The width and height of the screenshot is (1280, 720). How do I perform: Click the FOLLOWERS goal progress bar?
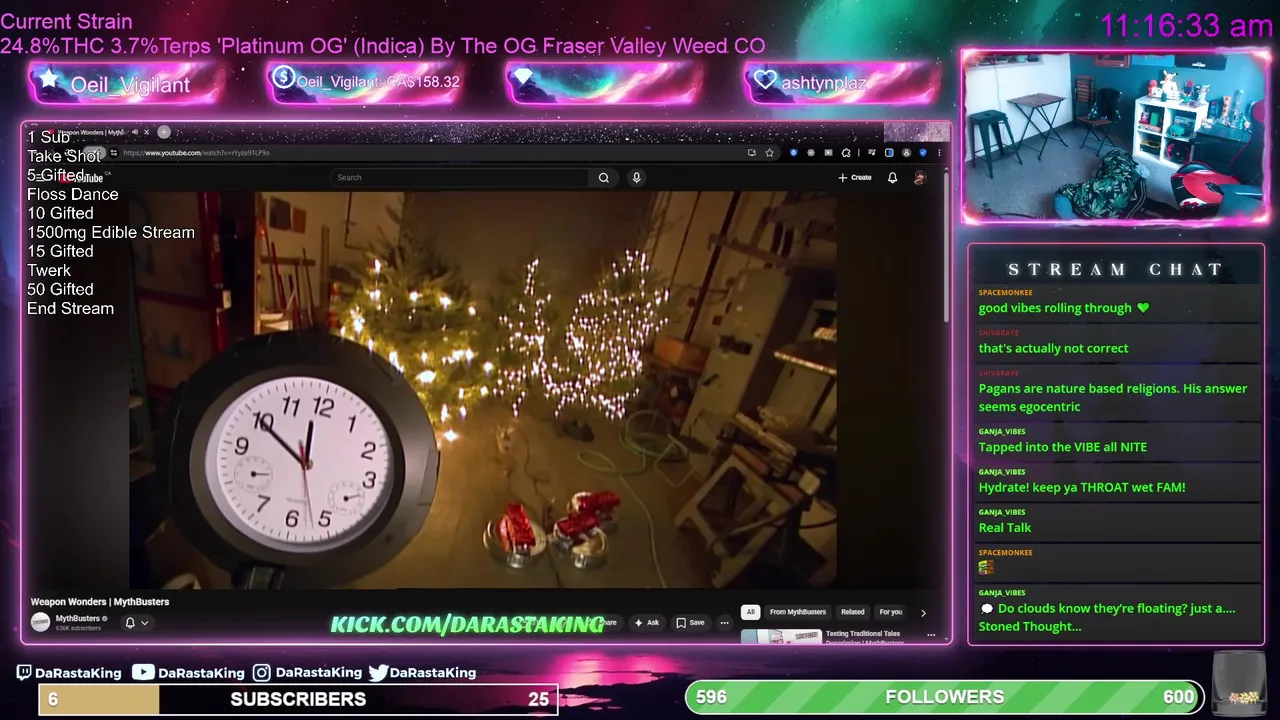click(944, 697)
